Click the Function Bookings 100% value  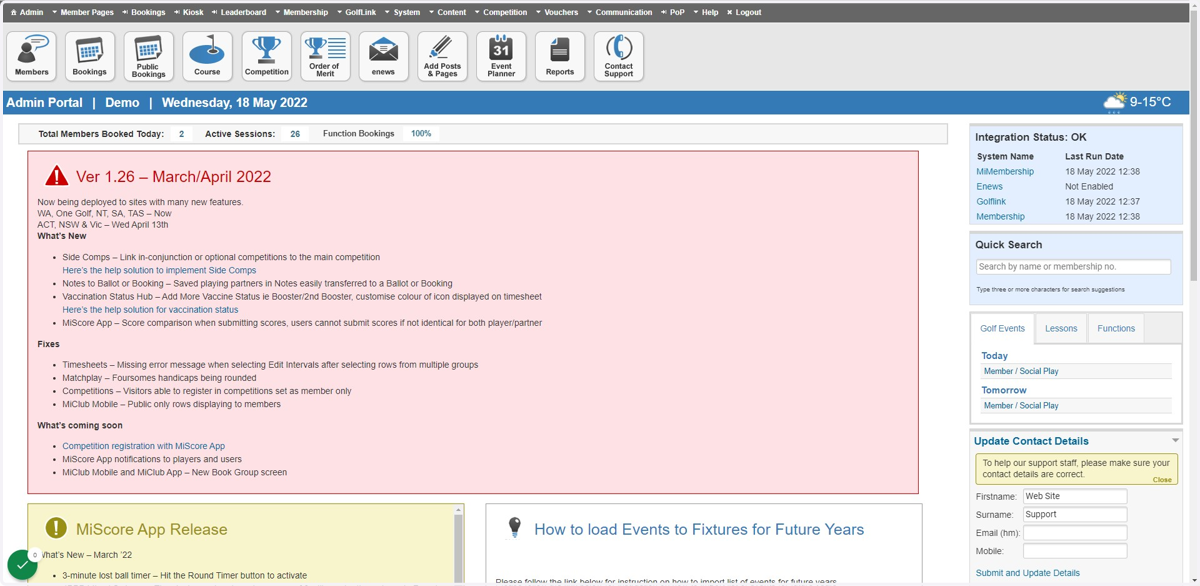coord(421,133)
